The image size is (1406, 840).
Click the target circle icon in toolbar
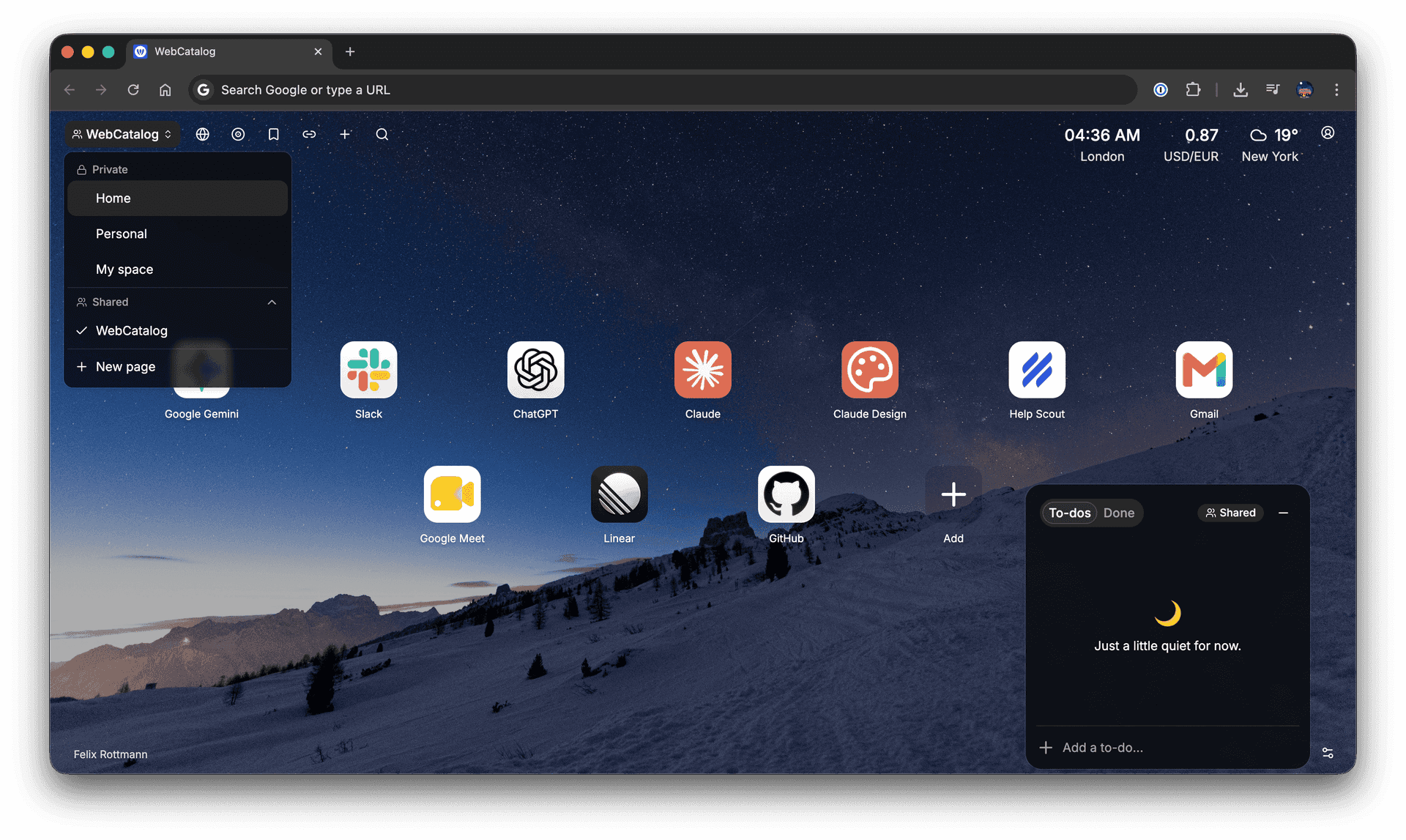[x=238, y=134]
